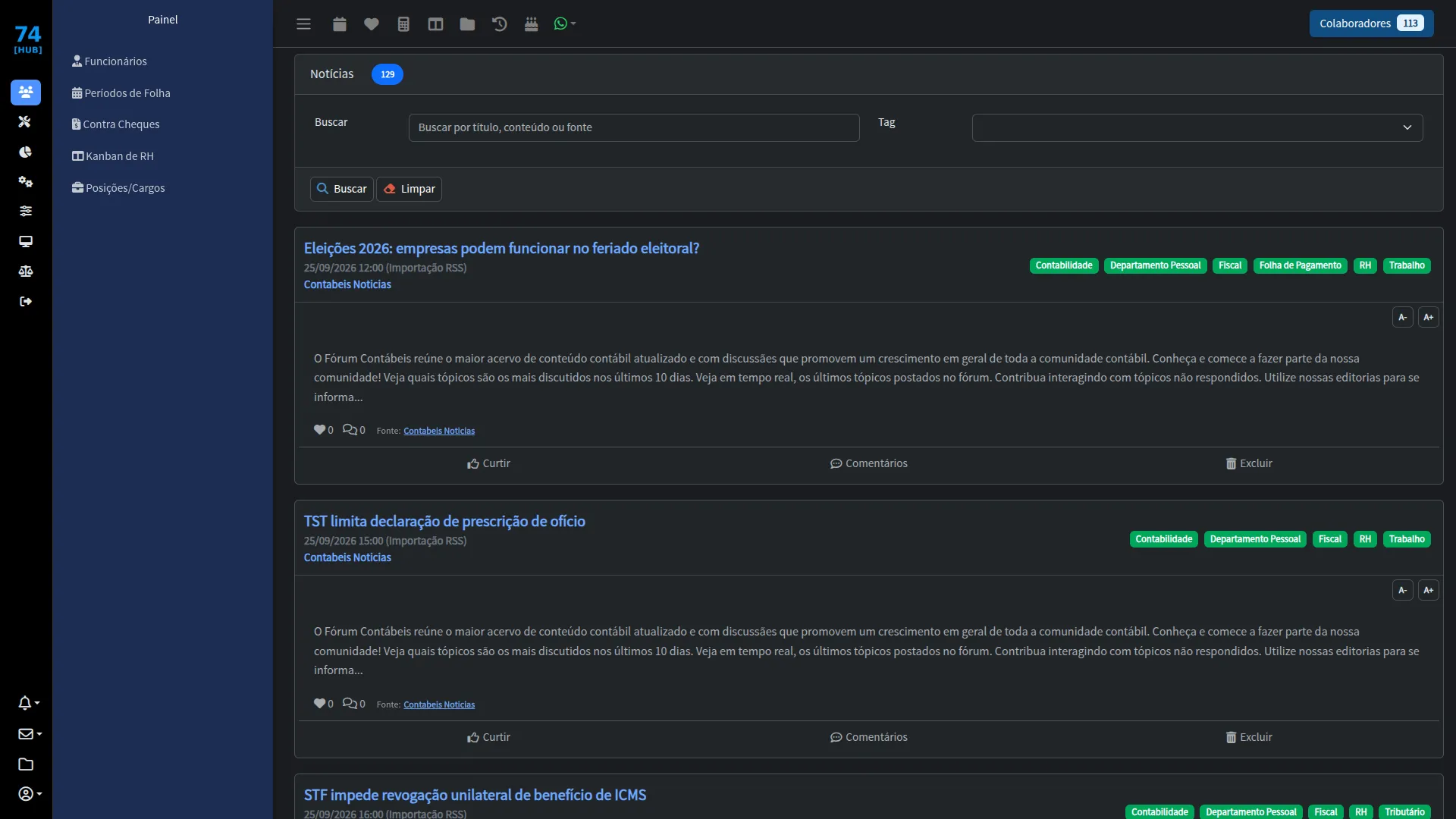
Task: Click the heart favorites icon in toolbar
Action: 372,24
